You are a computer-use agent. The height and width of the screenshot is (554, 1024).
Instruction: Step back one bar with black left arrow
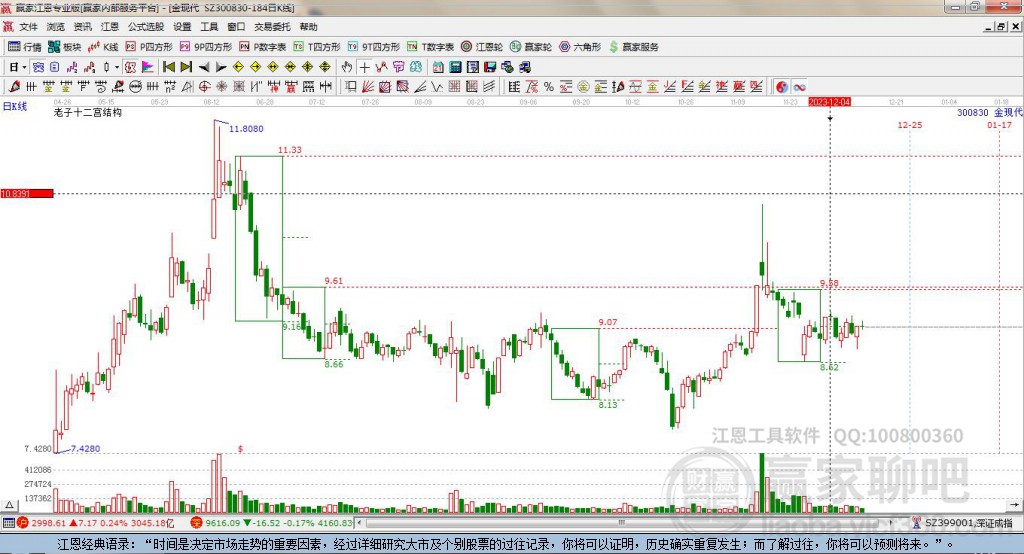[x=204, y=67]
